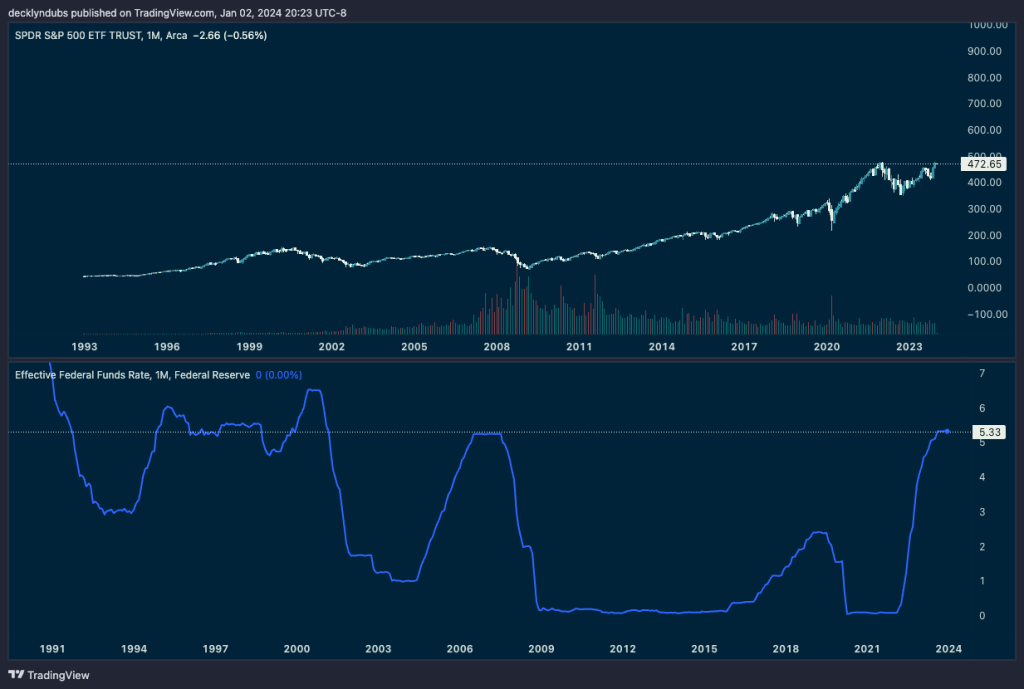This screenshot has width=1024, height=689.
Task: Click the 1991 label on lower time axis
Action: coord(52,649)
